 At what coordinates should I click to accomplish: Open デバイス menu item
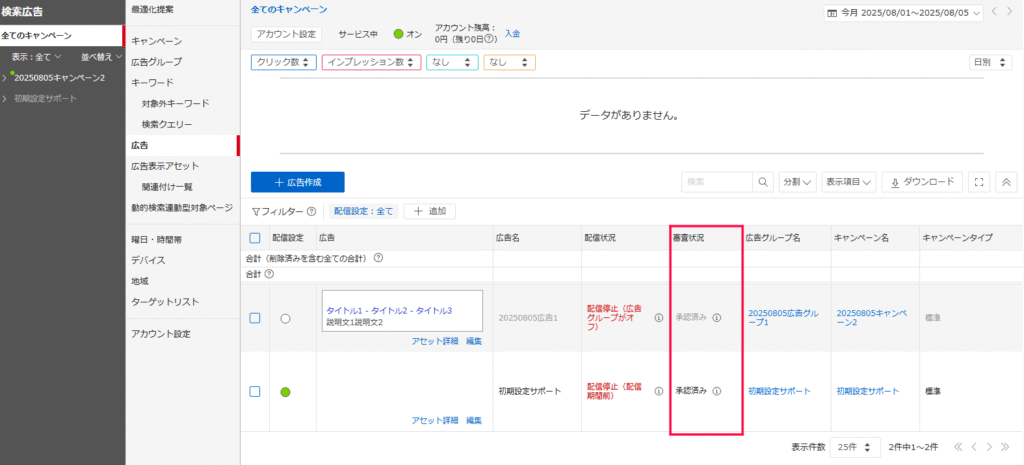pos(148,261)
